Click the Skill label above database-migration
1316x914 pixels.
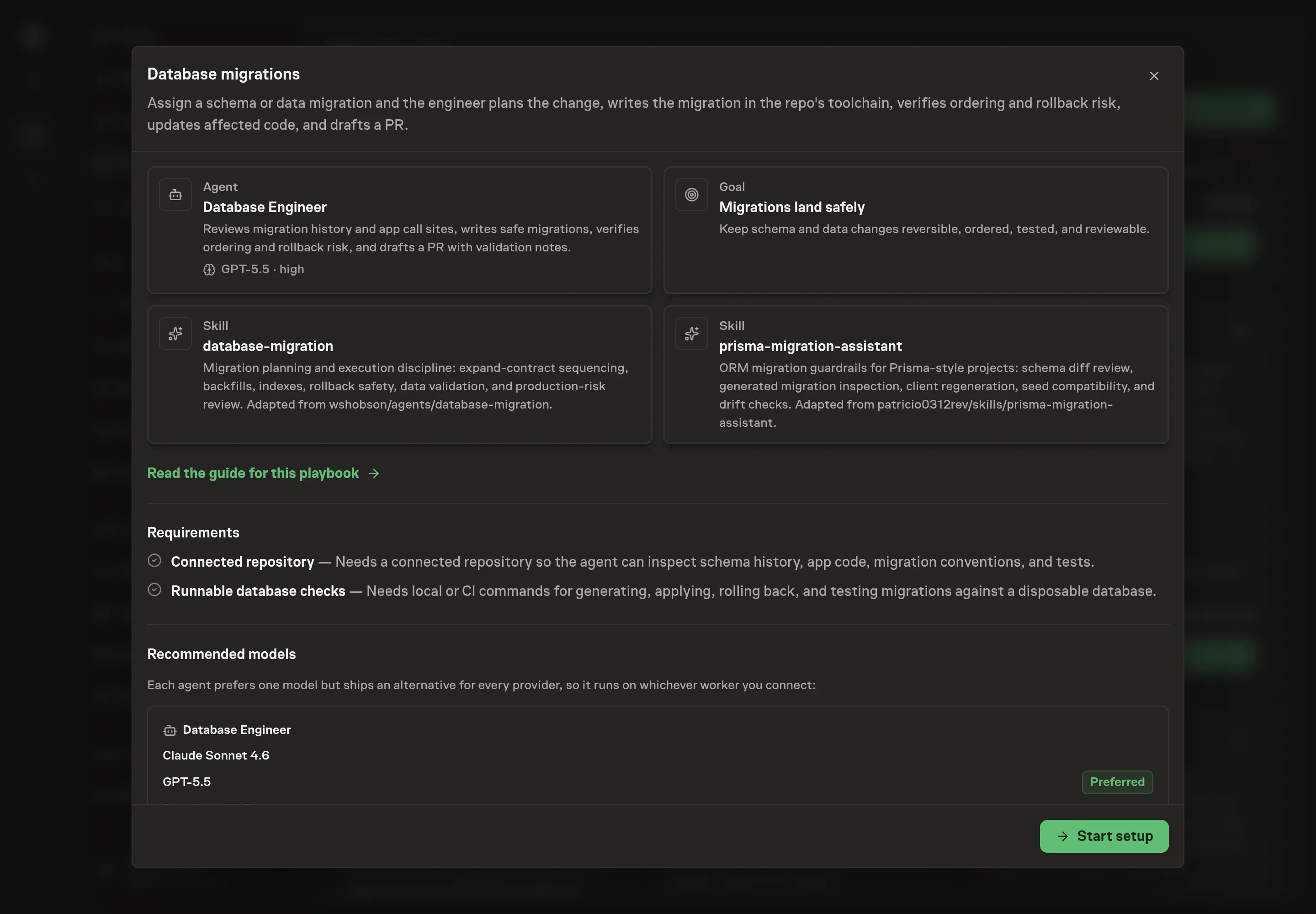coord(215,326)
